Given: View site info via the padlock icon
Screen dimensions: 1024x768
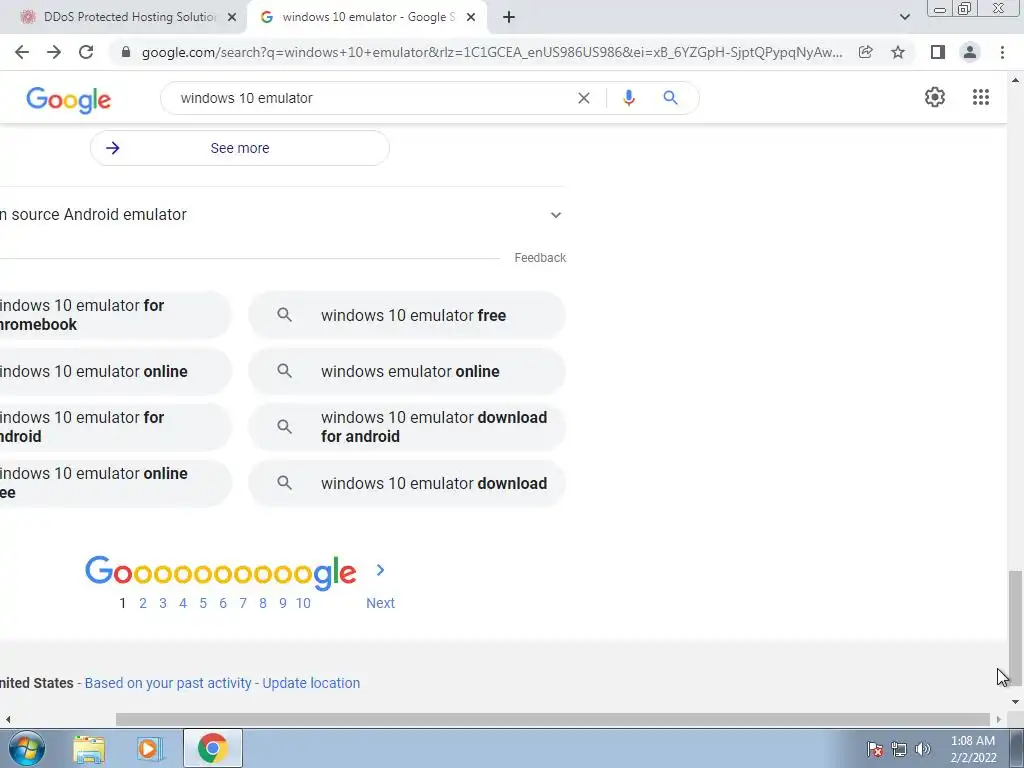Looking at the screenshot, I should point(126,52).
